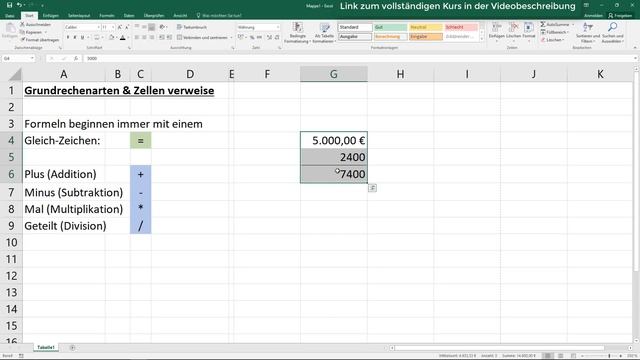Open Bedingte Formatierung menu
The height and width of the screenshot is (360, 640).
click(x=297, y=33)
